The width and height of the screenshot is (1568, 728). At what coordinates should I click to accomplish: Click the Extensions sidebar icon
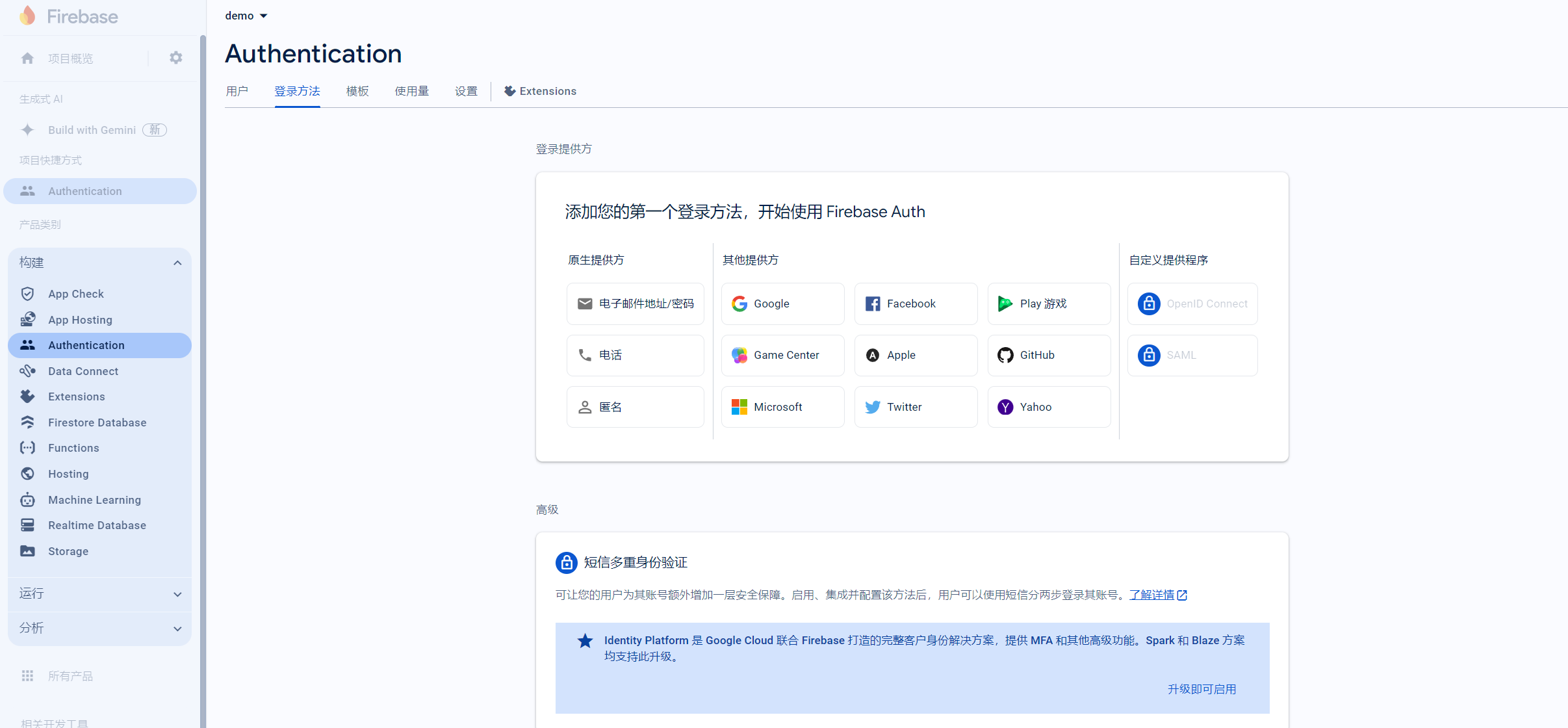coord(27,396)
